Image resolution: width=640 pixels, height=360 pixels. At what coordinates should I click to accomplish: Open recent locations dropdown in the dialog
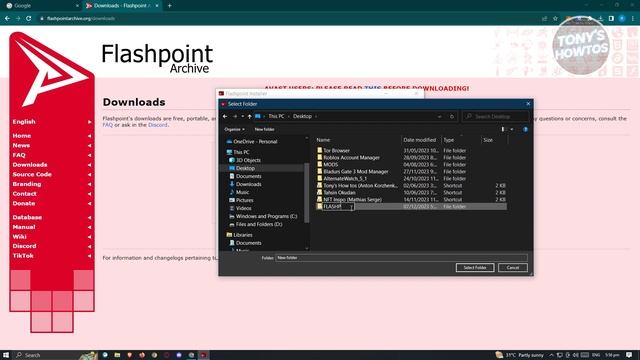(242, 116)
